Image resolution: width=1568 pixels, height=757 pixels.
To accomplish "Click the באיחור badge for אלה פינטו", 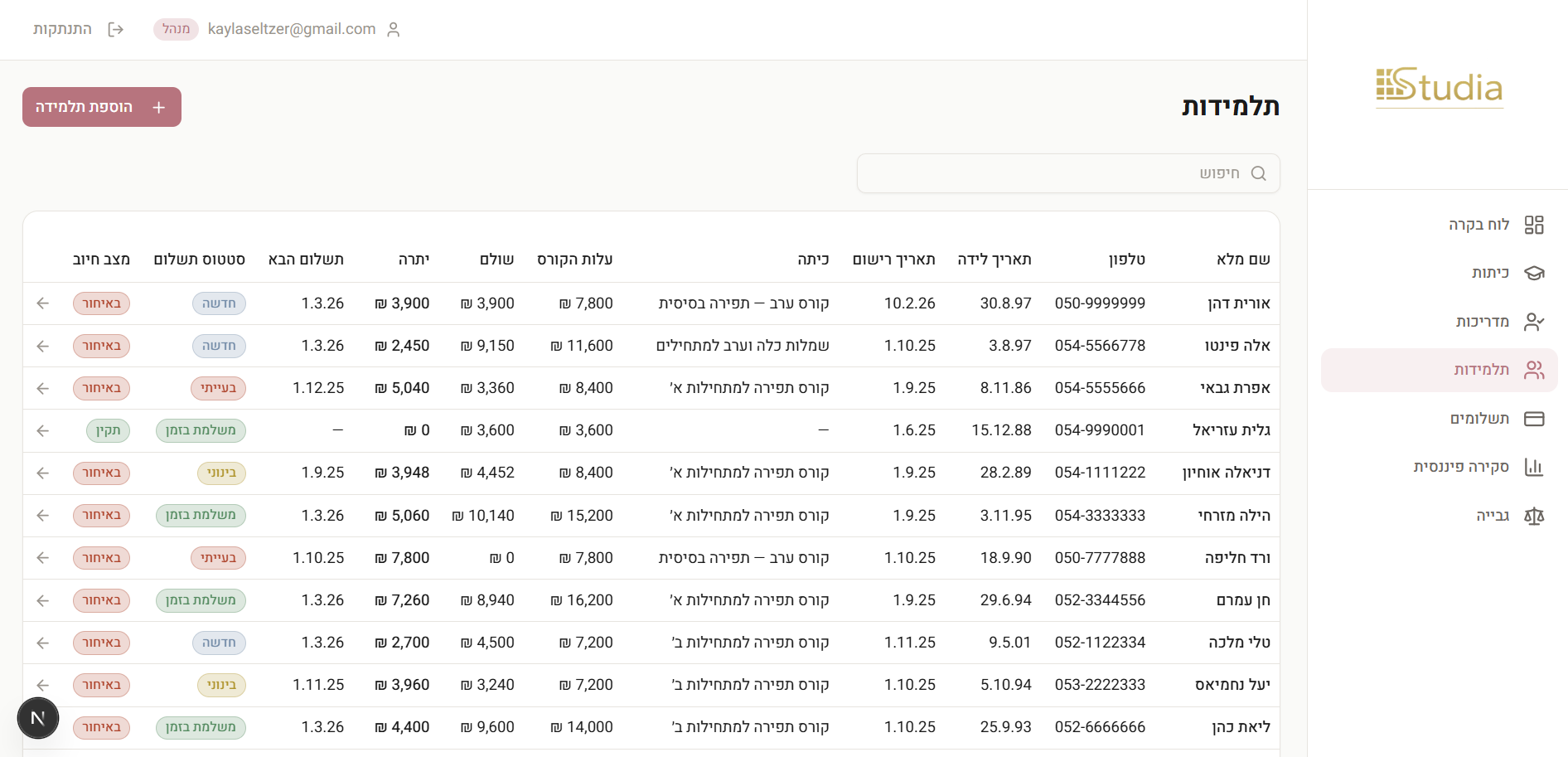I will click(x=101, y=346).
